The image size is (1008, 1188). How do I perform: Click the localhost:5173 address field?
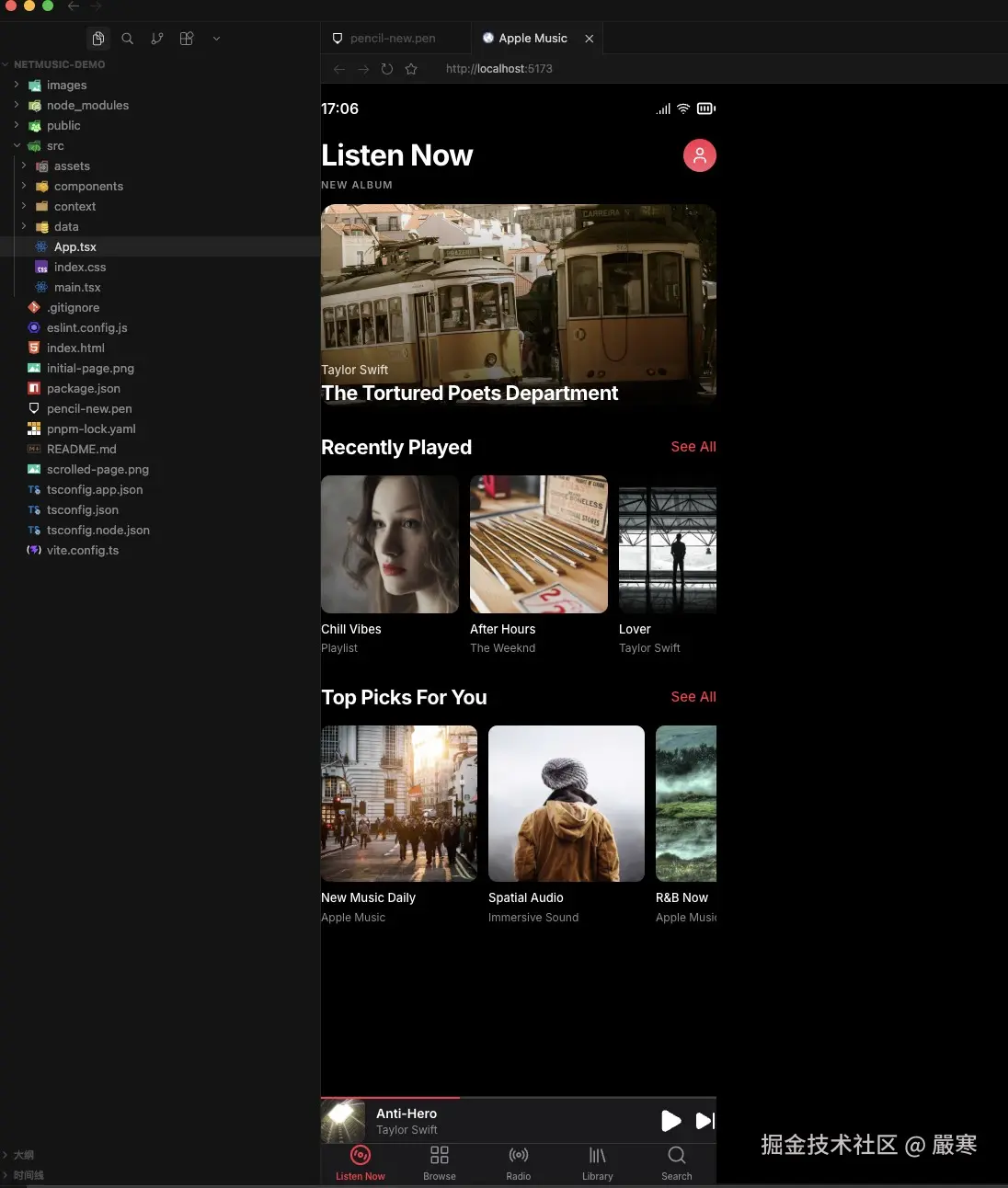click(x=499, y=69)
